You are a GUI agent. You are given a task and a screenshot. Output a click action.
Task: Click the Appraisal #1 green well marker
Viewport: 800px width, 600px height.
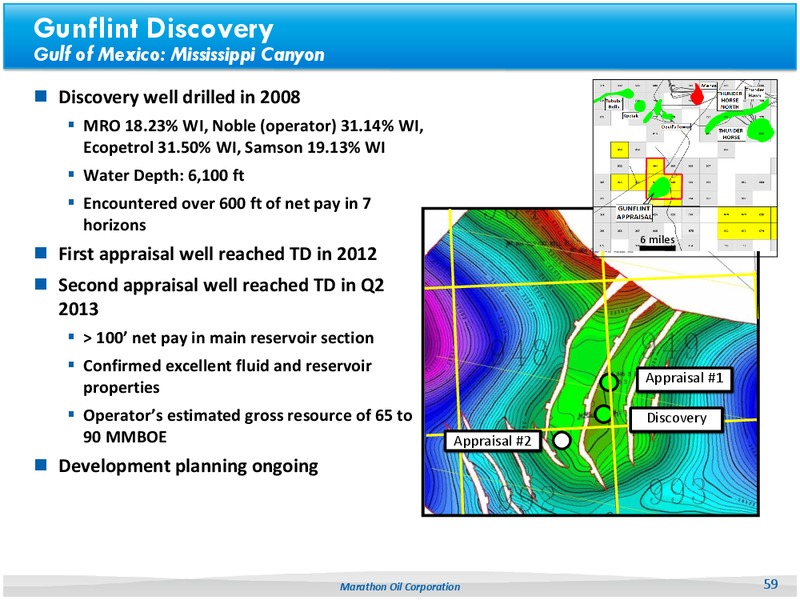click(608, 382)
